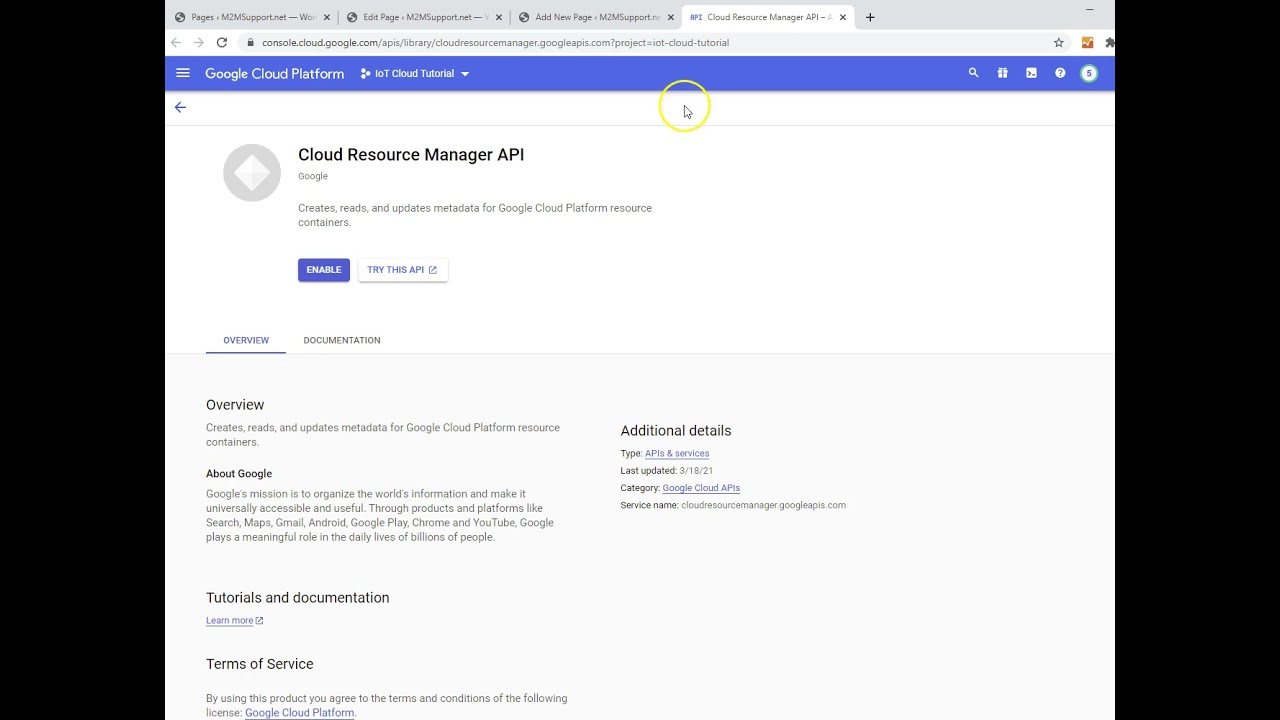Click the site lock icon

point(250,43)
